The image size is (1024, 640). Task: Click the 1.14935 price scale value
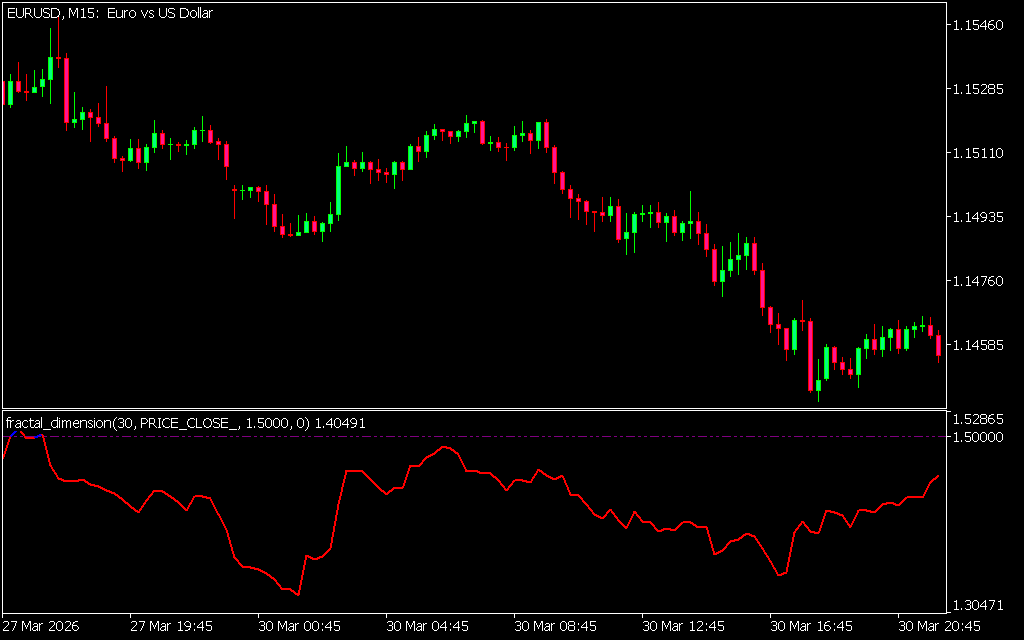982,217
